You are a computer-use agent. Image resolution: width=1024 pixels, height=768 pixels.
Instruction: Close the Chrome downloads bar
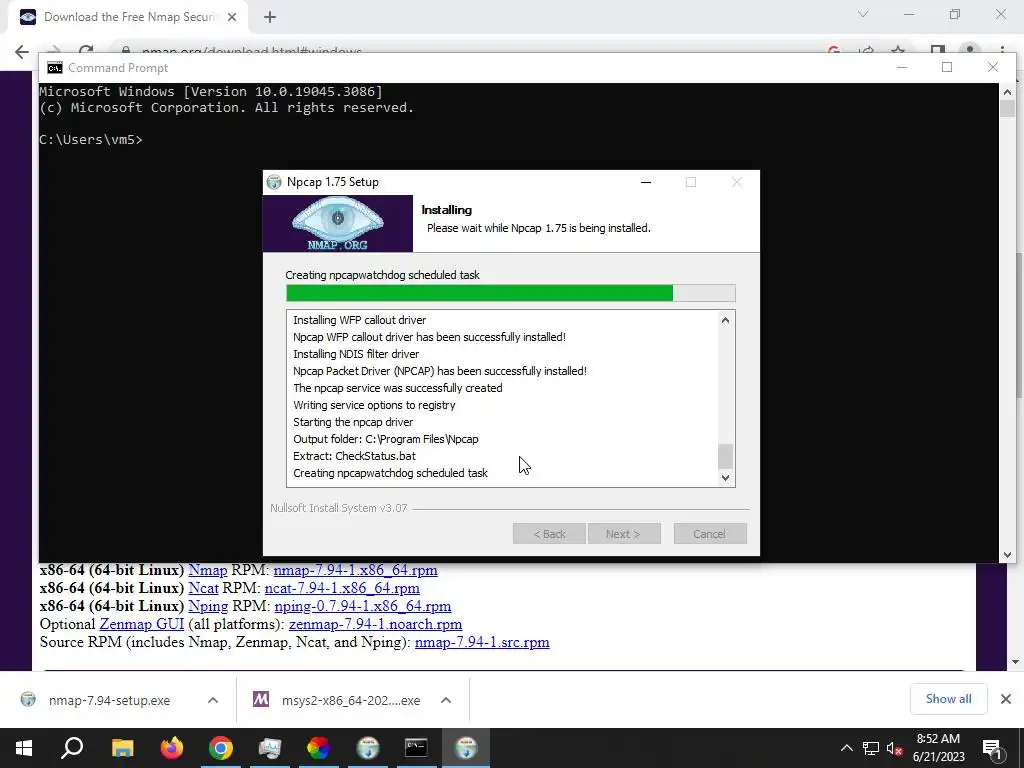[x=1006, y=699]
